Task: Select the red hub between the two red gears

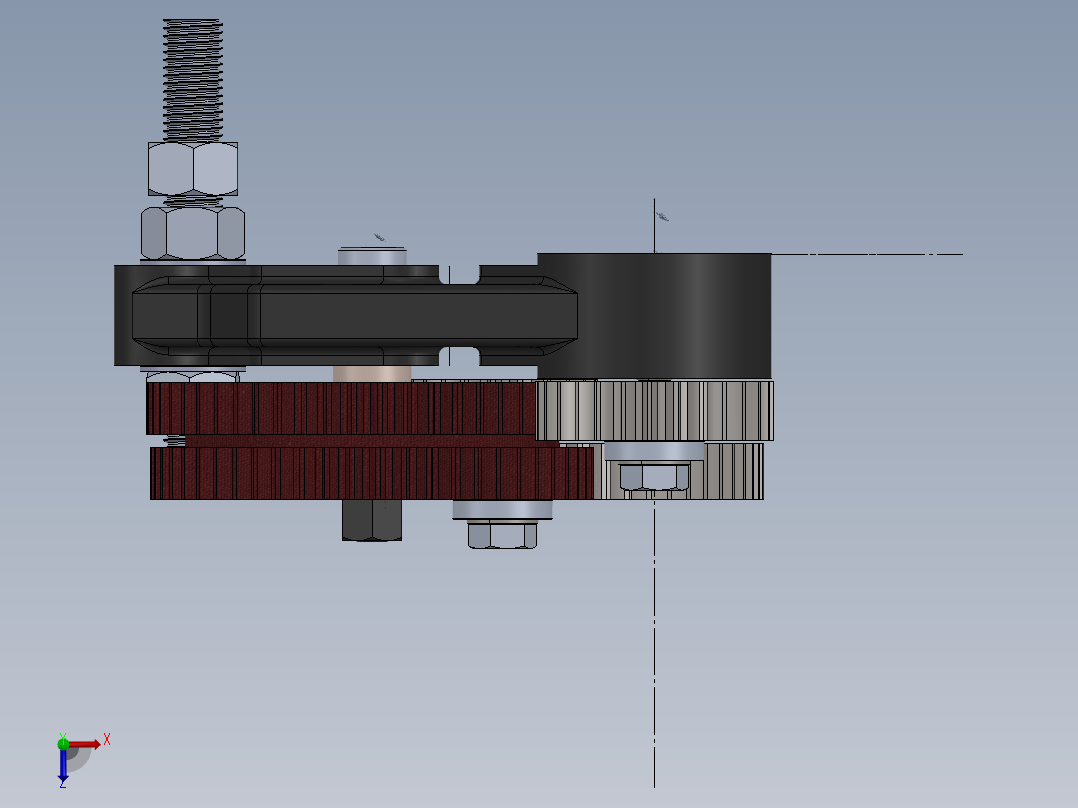Action: tap(371, 441)
